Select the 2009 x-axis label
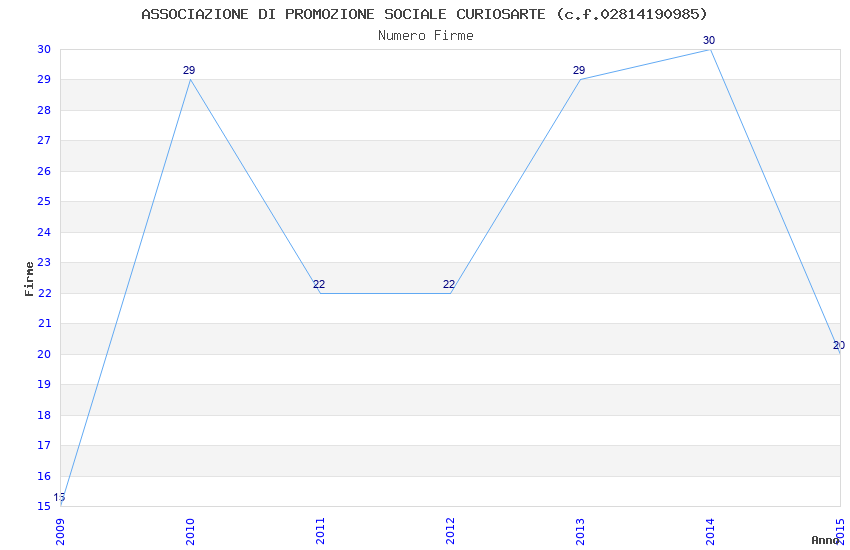Viewport: 850px width, 550px height. click(60, 531)
